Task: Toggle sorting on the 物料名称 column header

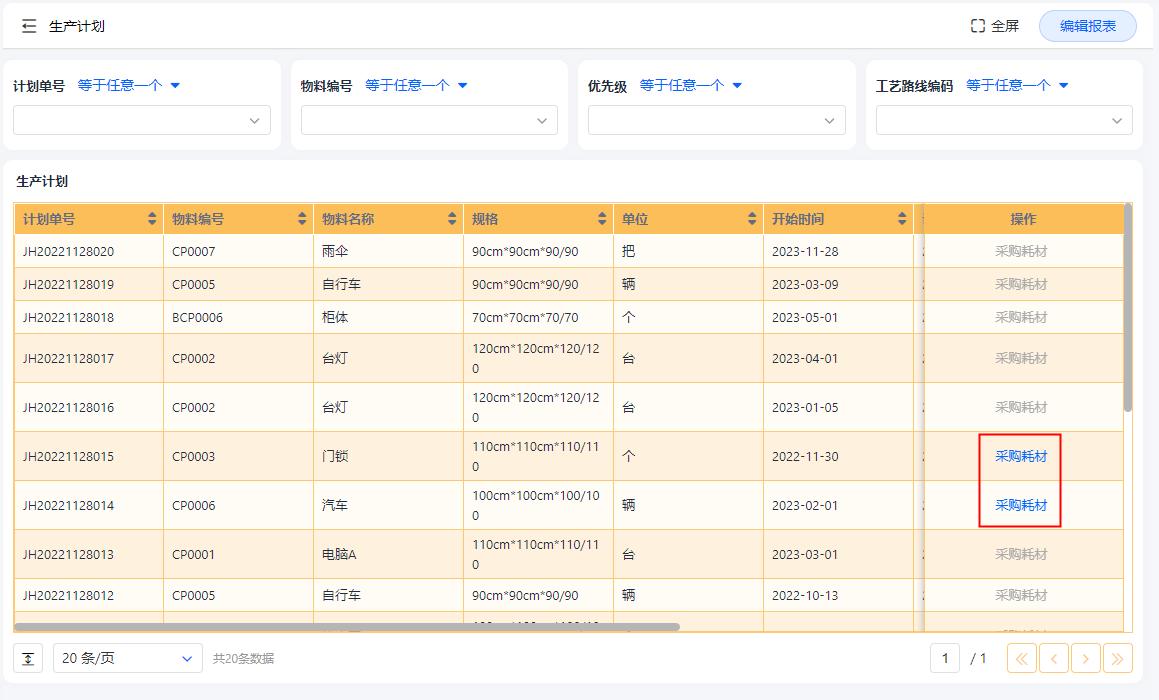Action: click(452, 218)
